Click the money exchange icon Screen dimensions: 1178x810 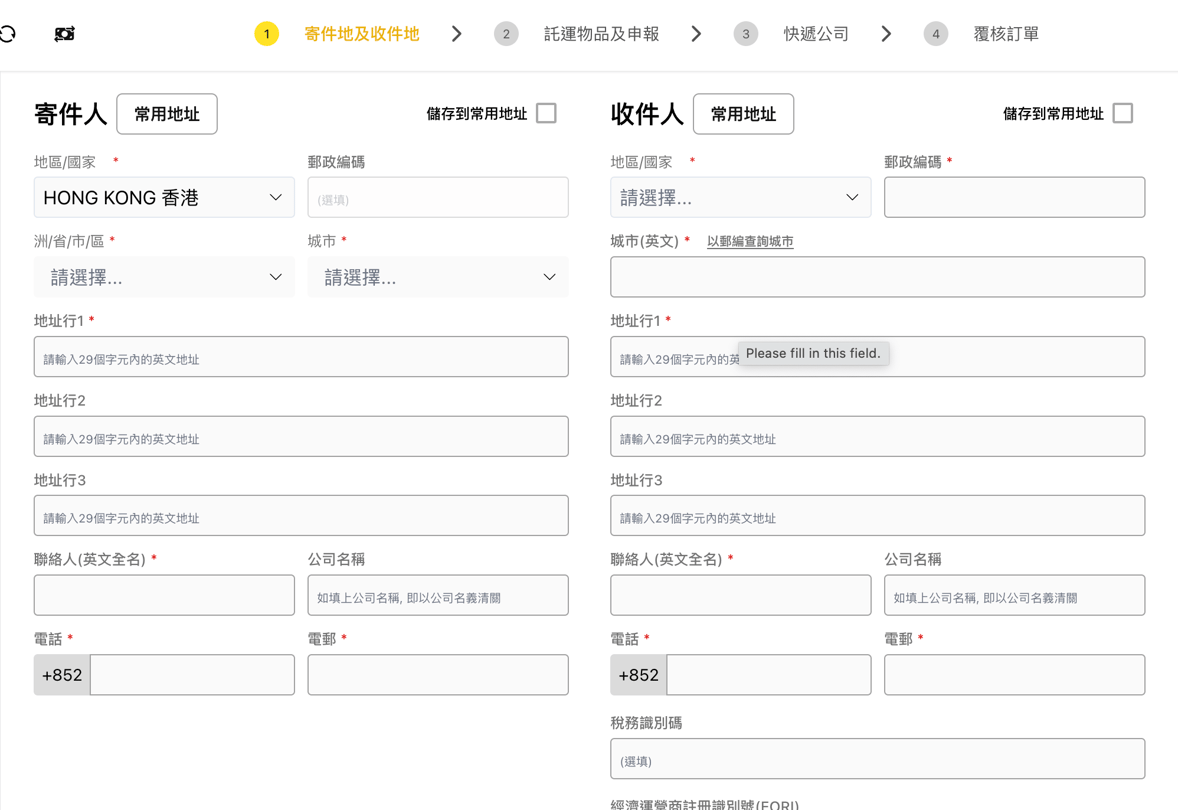(65, 34)
